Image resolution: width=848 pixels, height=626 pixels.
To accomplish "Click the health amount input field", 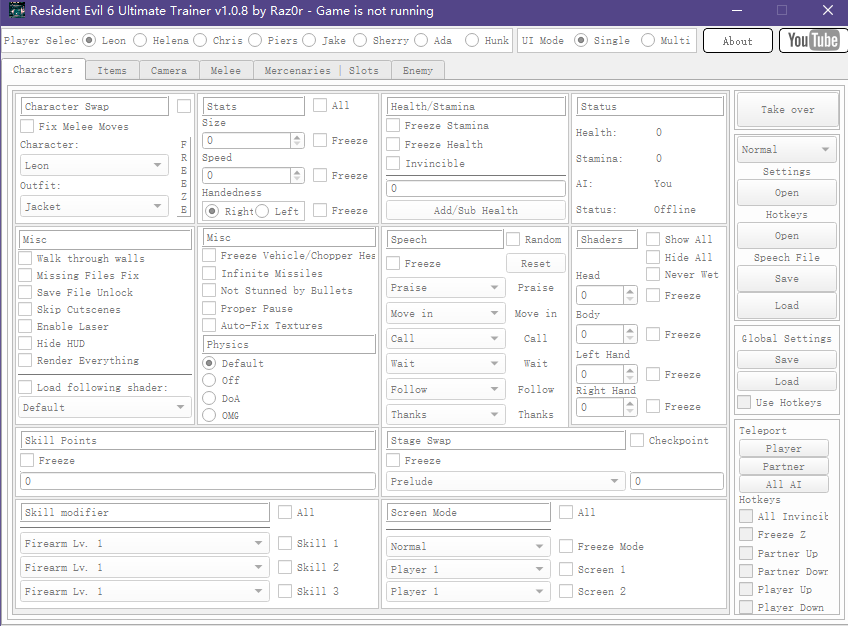I will (x=476, y=188).
